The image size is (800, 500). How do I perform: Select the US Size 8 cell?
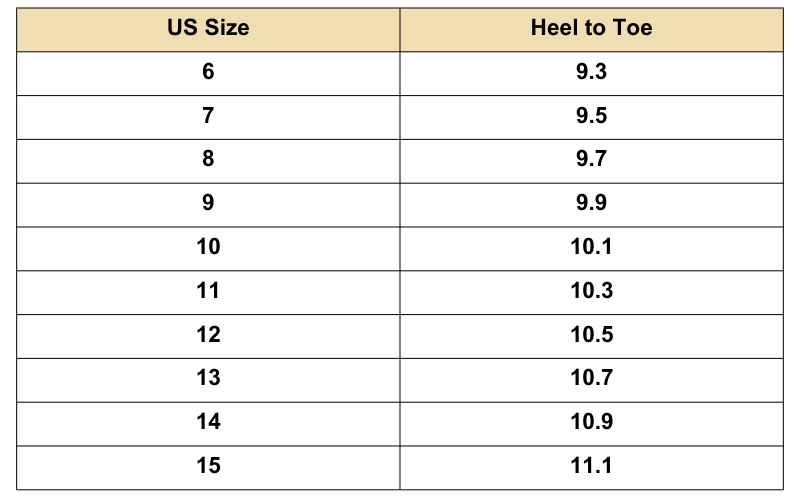point(208,160)
